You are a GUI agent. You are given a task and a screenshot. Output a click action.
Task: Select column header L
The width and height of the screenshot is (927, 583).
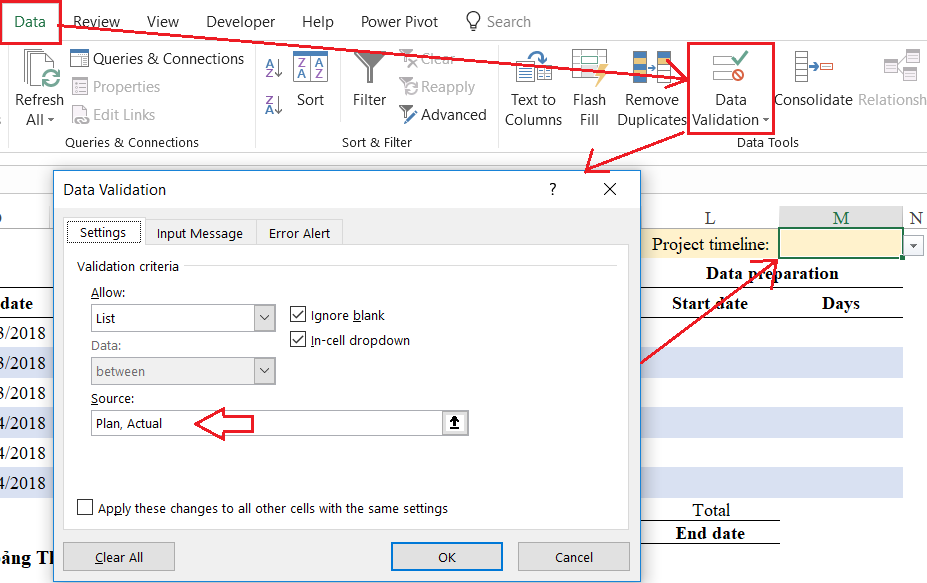point(710,218)
